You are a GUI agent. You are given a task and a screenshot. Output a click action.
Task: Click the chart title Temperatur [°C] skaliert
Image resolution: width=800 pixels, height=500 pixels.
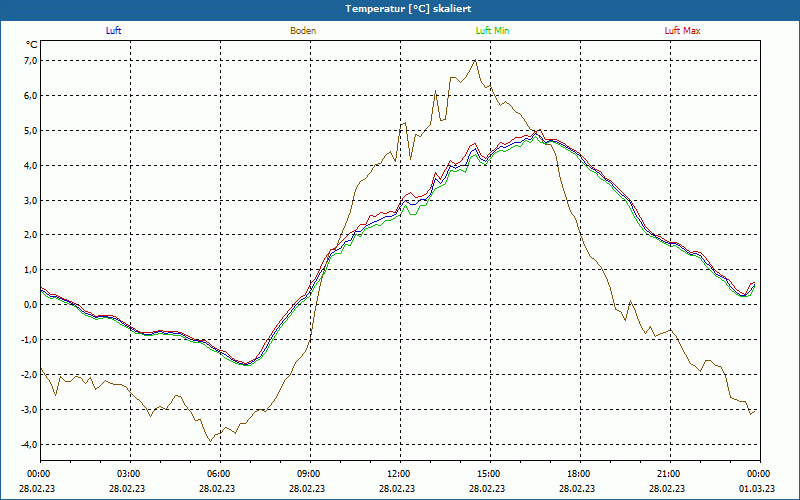coord(408,9)
